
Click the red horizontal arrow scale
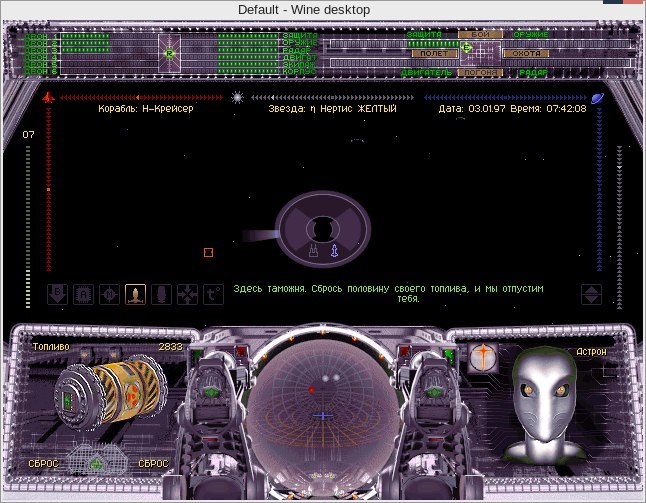point(141,98)
